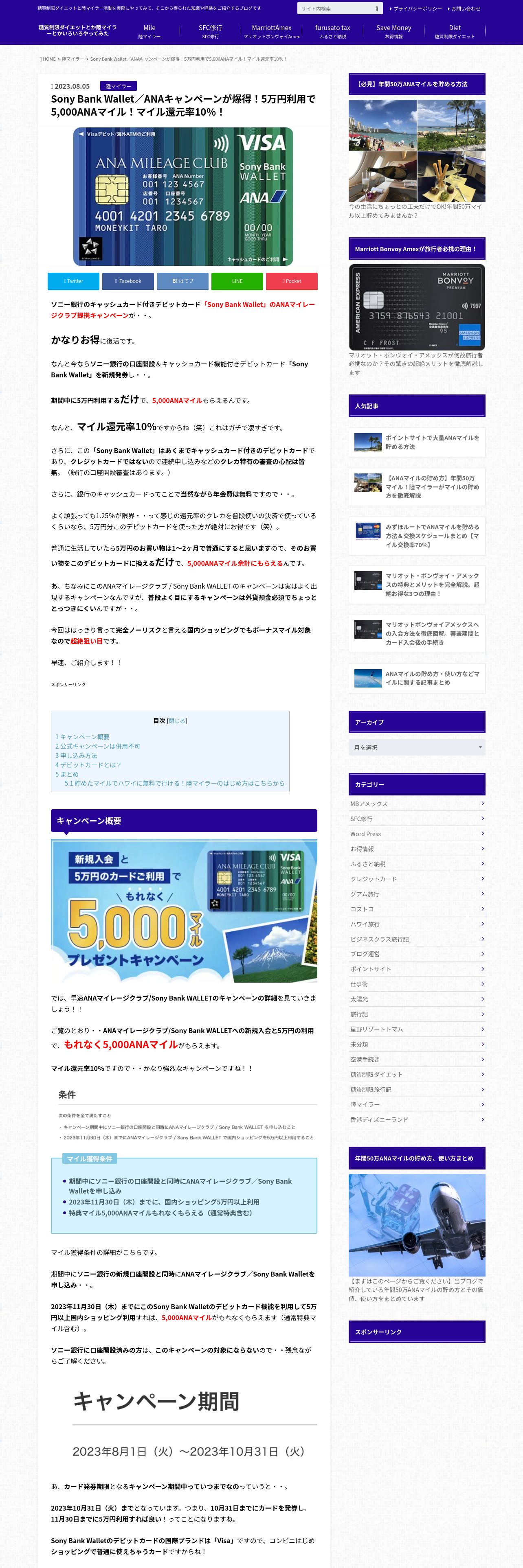The width and height of the screenshot is (523, 1568).
Task: Bookmark with the B! はてブ button
Action: pos(182,281)
